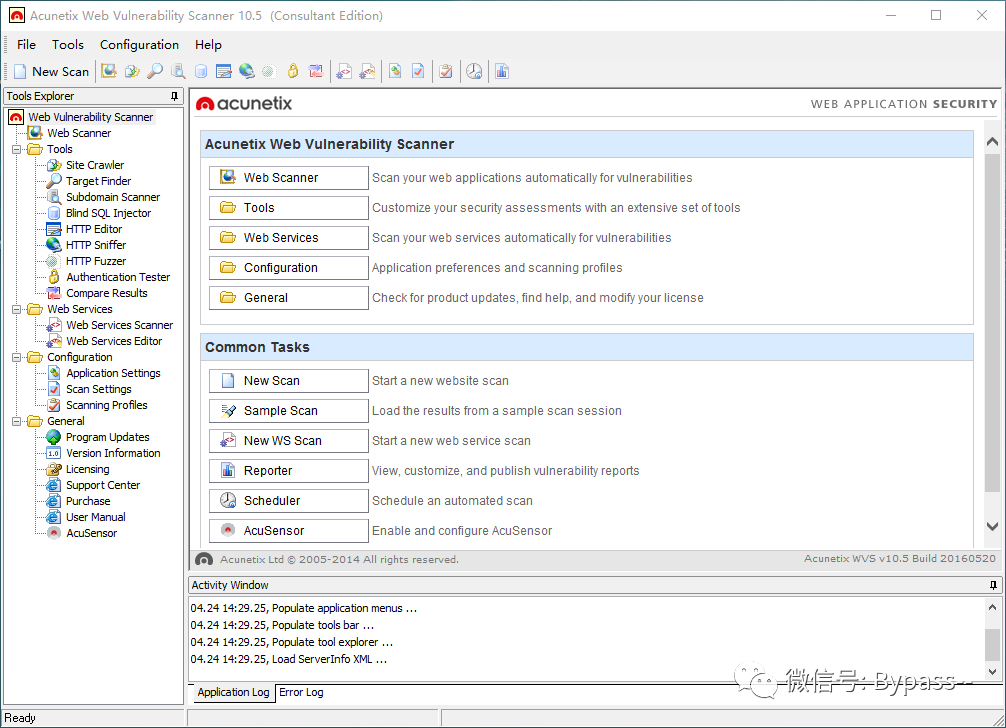Open Authentication Tester padlock toolbar icon
Screen dimensions: 1006x728
pyautogui.click(x=293, y=71)
